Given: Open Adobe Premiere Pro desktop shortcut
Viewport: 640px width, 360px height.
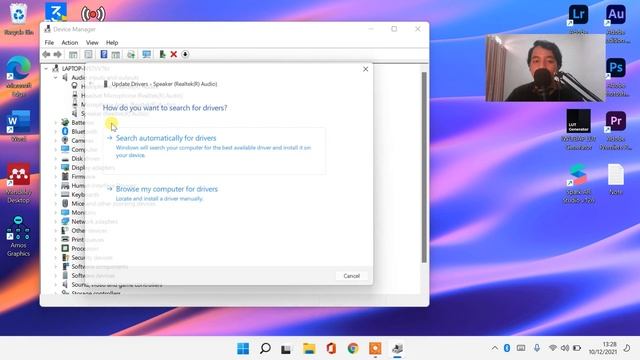Looking at the screenshot, I should click(616, 130).
